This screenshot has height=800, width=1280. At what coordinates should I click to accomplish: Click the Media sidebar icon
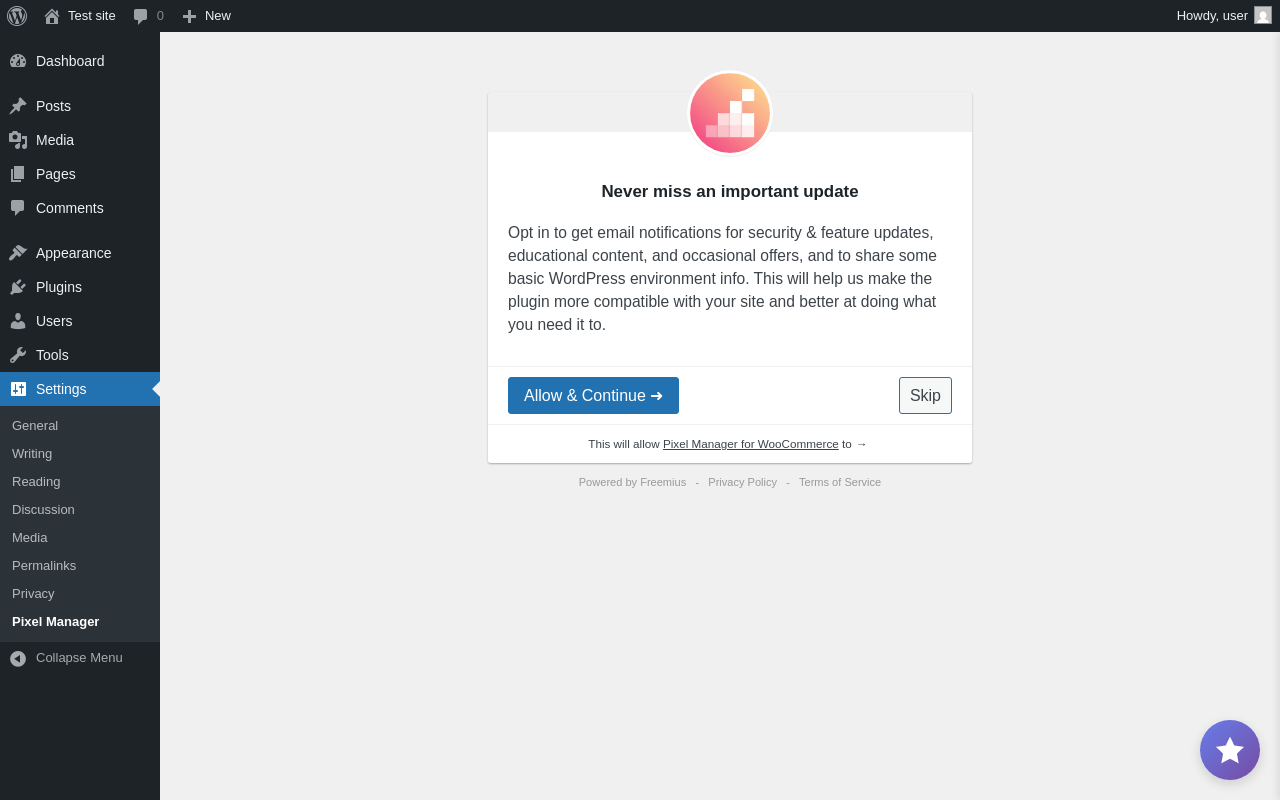18,140
